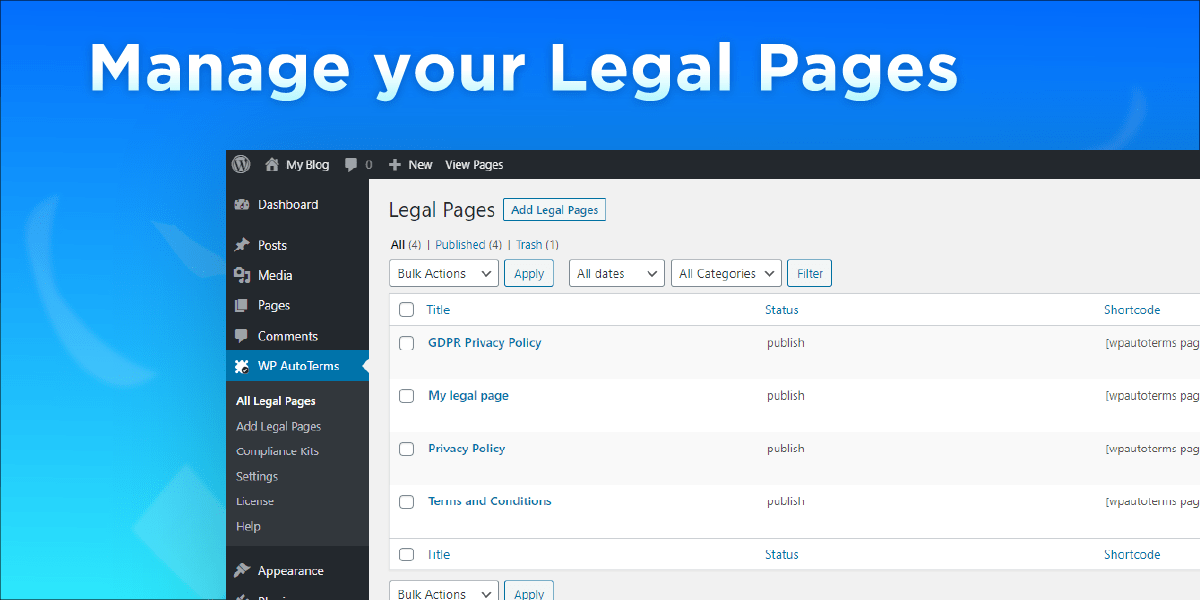Tick the select-all checkbox in the table header
This screenshot has height=600, width=1200.
(406, 310)
